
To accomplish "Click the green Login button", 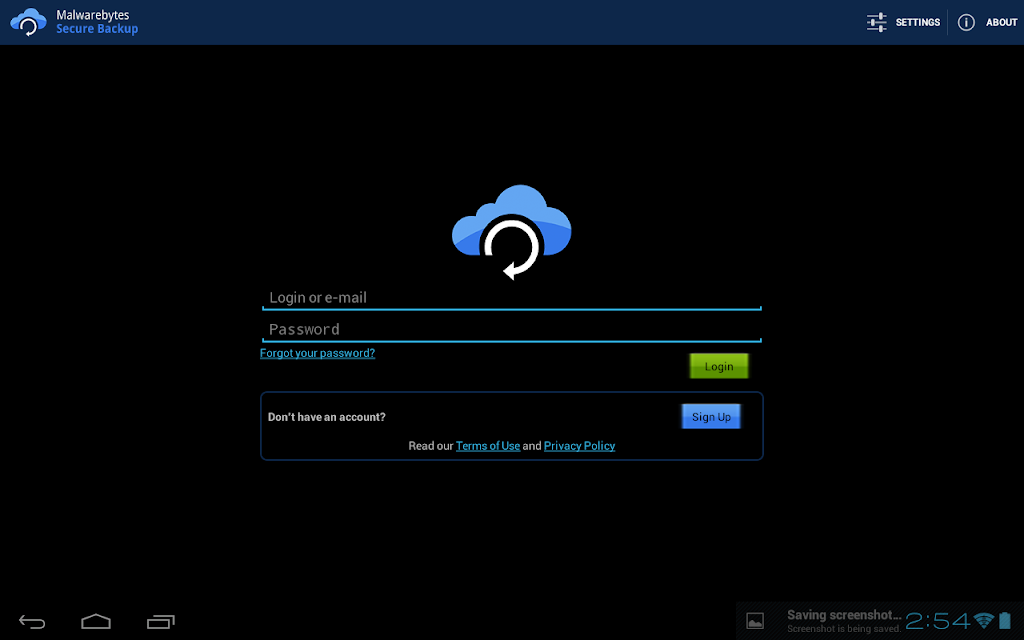I will tap(719, 366).
